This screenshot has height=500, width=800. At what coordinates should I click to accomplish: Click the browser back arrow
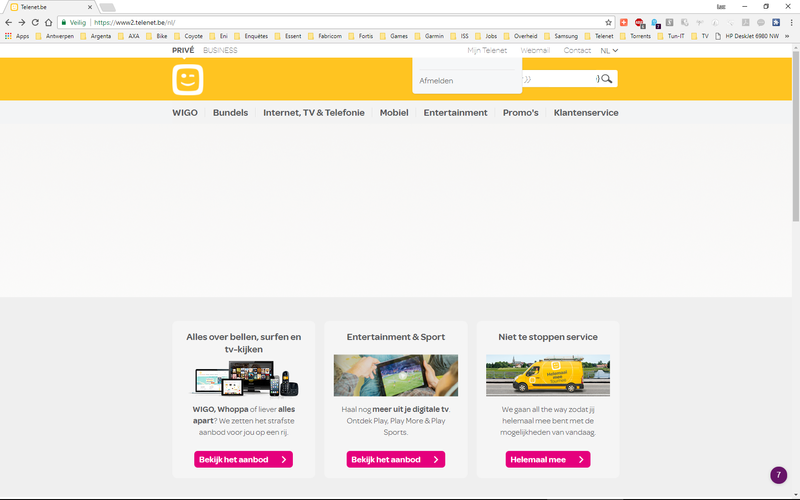9,22
